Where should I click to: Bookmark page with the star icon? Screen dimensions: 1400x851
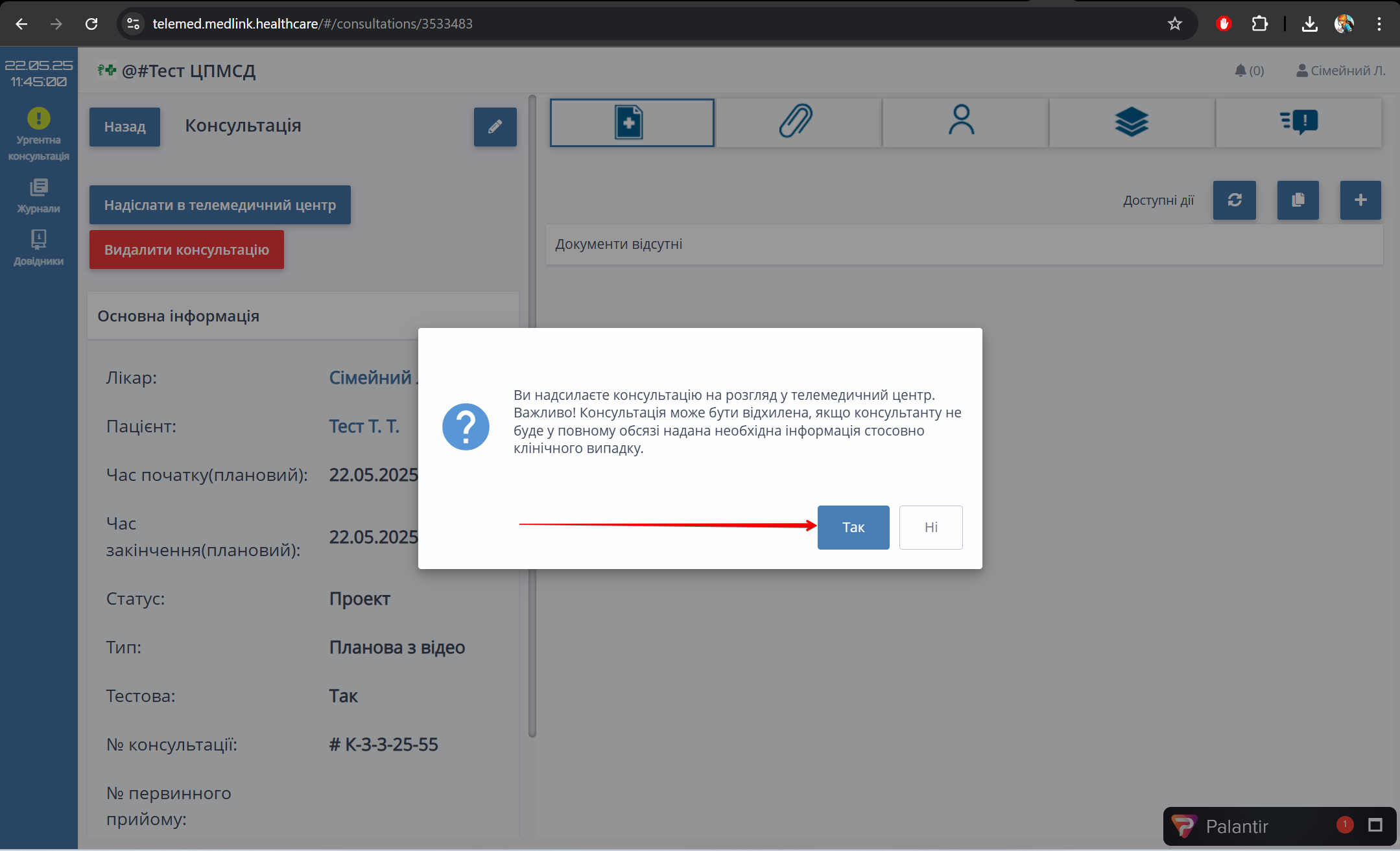tap(1174, 24)
